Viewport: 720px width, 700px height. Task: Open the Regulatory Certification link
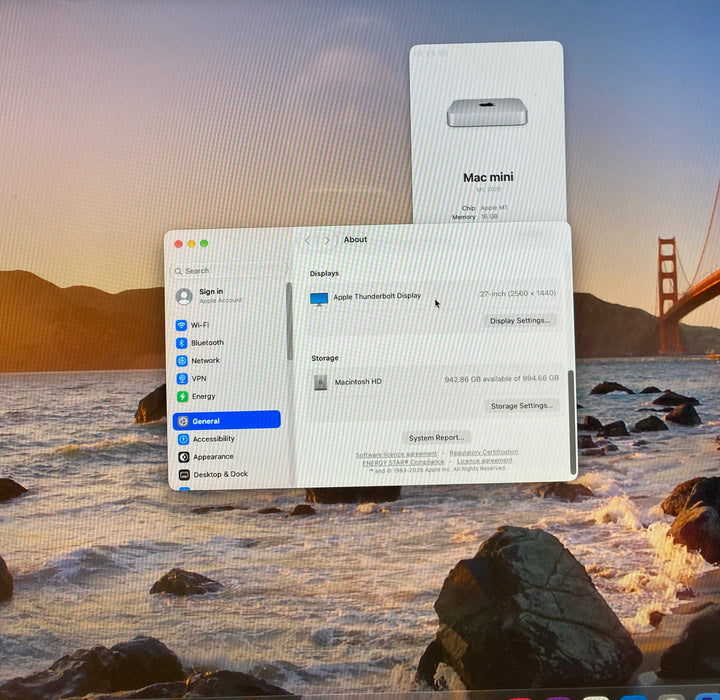click(484, 452)
